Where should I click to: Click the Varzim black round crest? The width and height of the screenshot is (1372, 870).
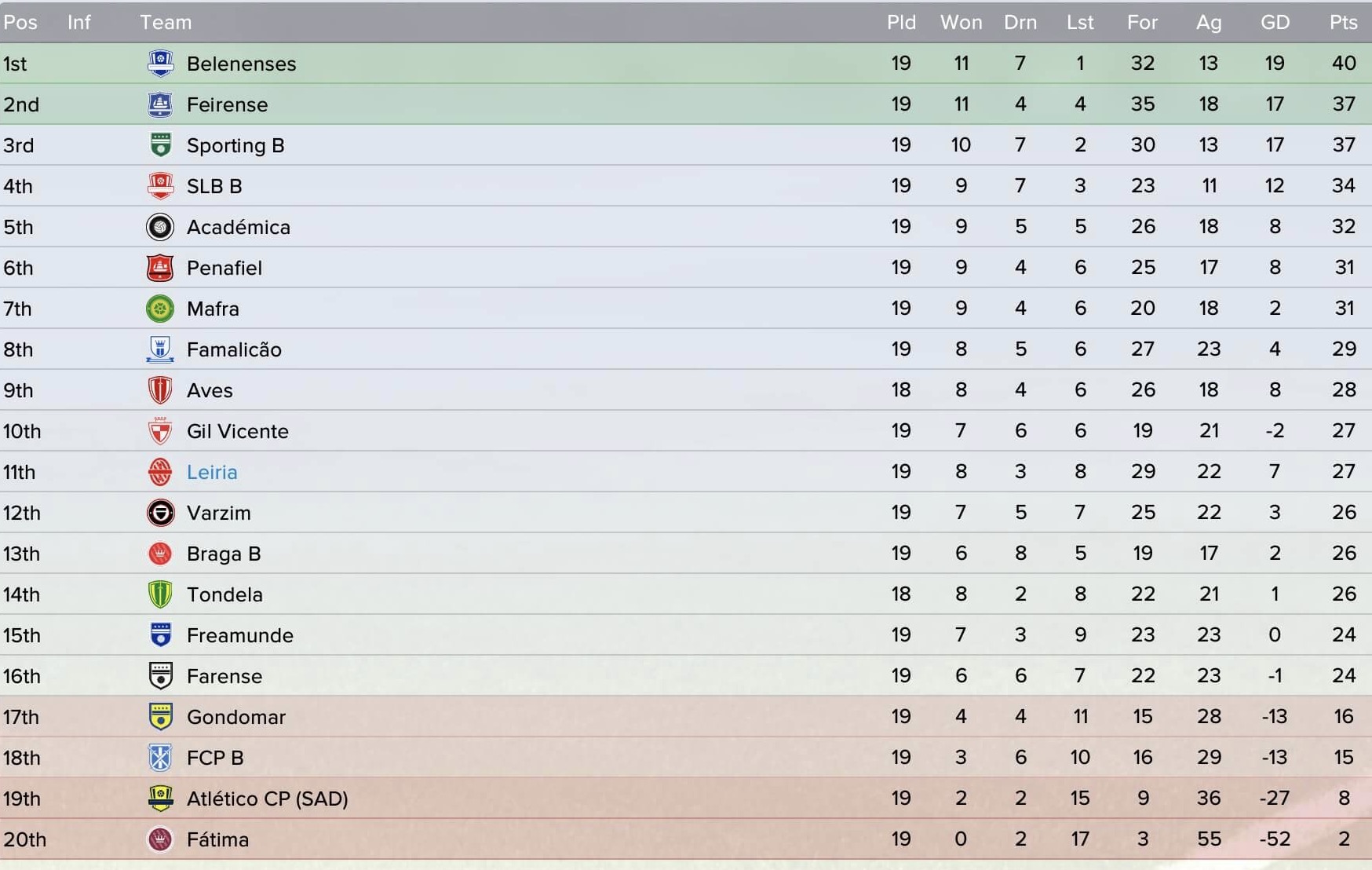pos(160,513)
